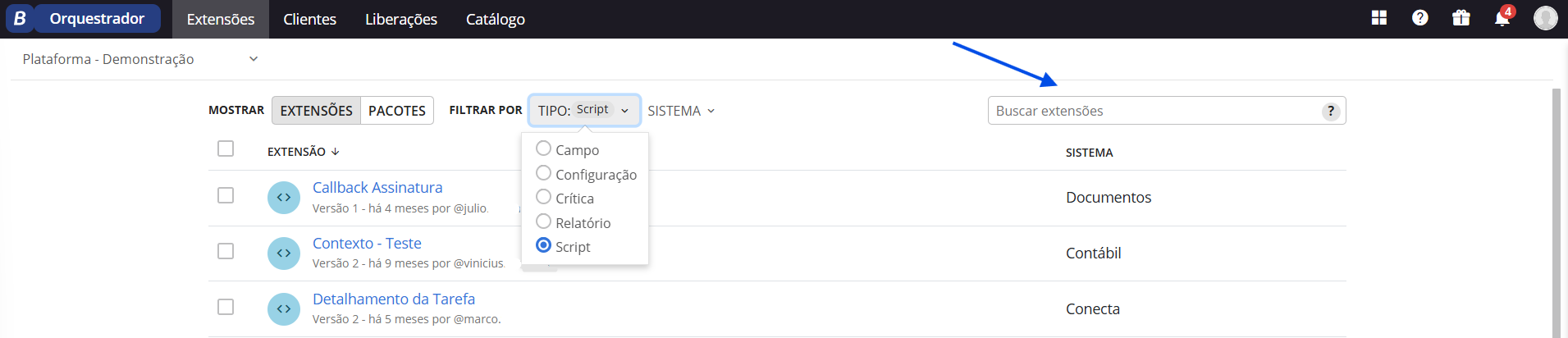Toggle the select-all extensions checkbox
This screenshot has width=1568, height=338.
click(x=226, y=148)
